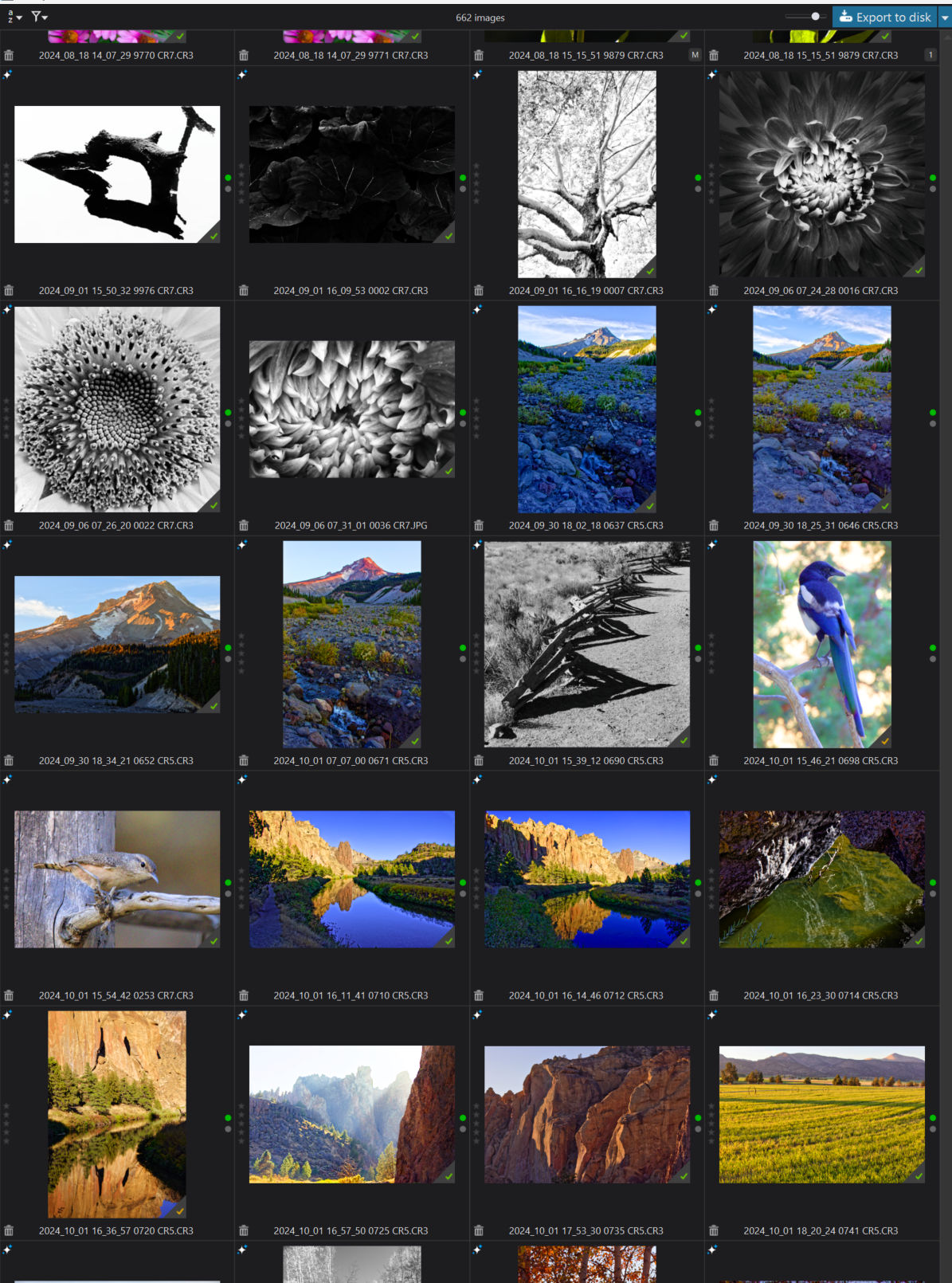Click trash icon for 0016 CR7.CR3
Viewport: 952px width, 1283px height.
(714, 291)
